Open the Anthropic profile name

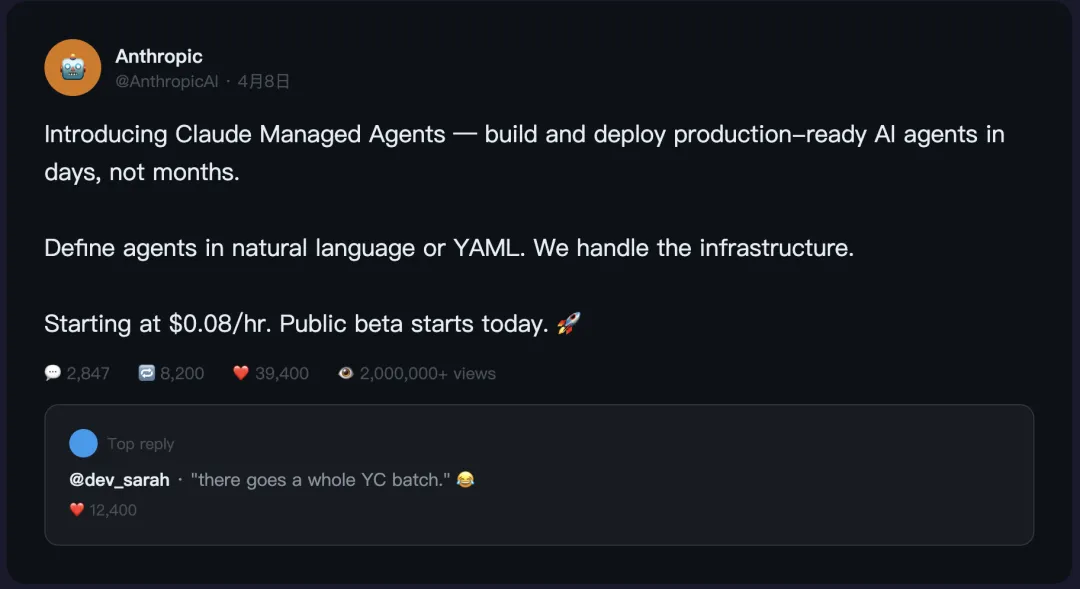(x=159, y=57)
